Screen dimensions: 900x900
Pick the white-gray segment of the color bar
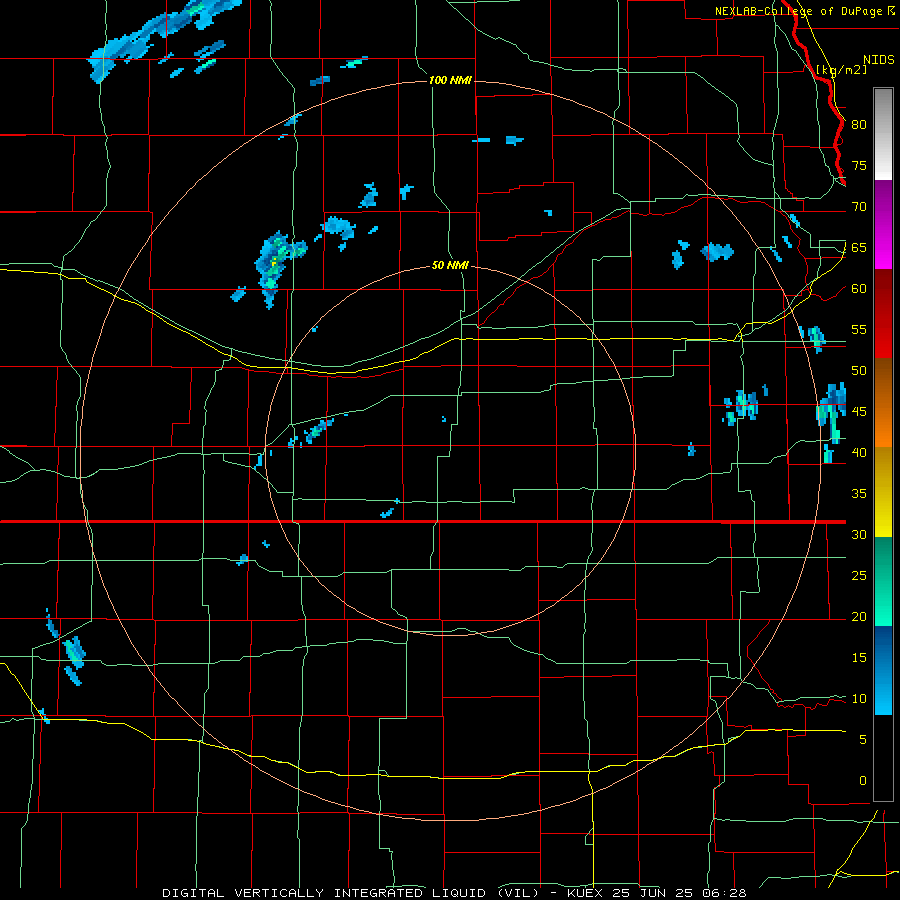click(883, 134)
